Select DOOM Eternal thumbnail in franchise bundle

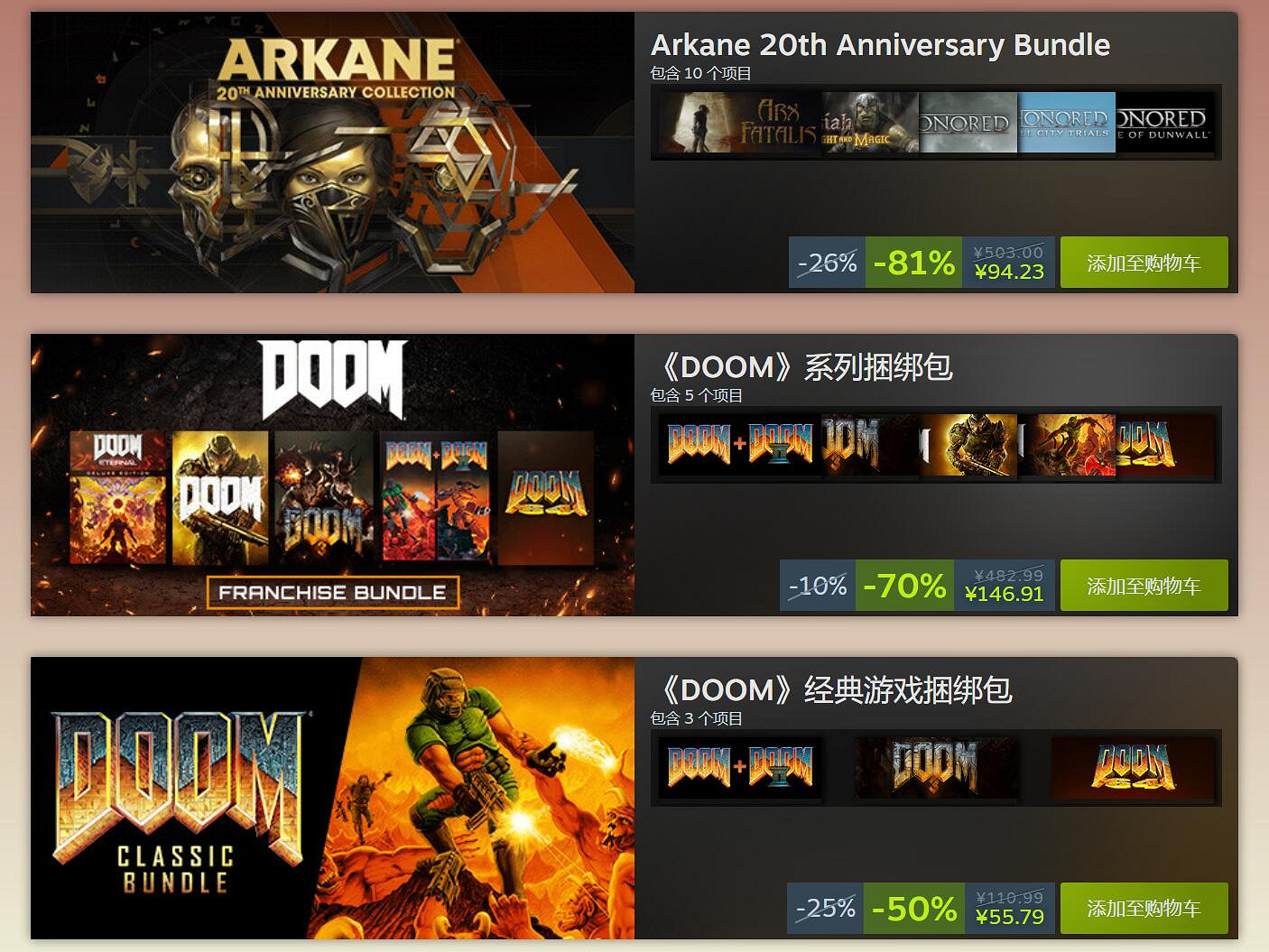pyautogui.click(x=1067, y=445)
